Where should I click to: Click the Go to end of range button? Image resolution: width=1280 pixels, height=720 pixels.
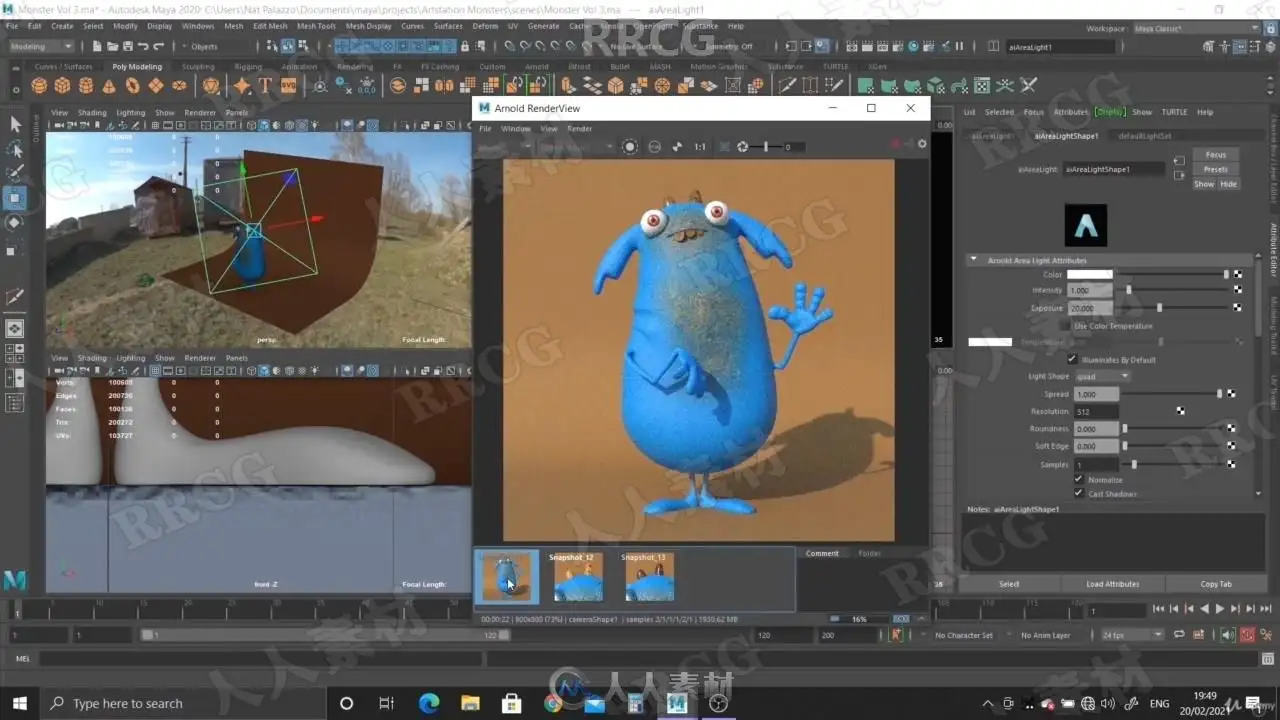point(1265,609)
